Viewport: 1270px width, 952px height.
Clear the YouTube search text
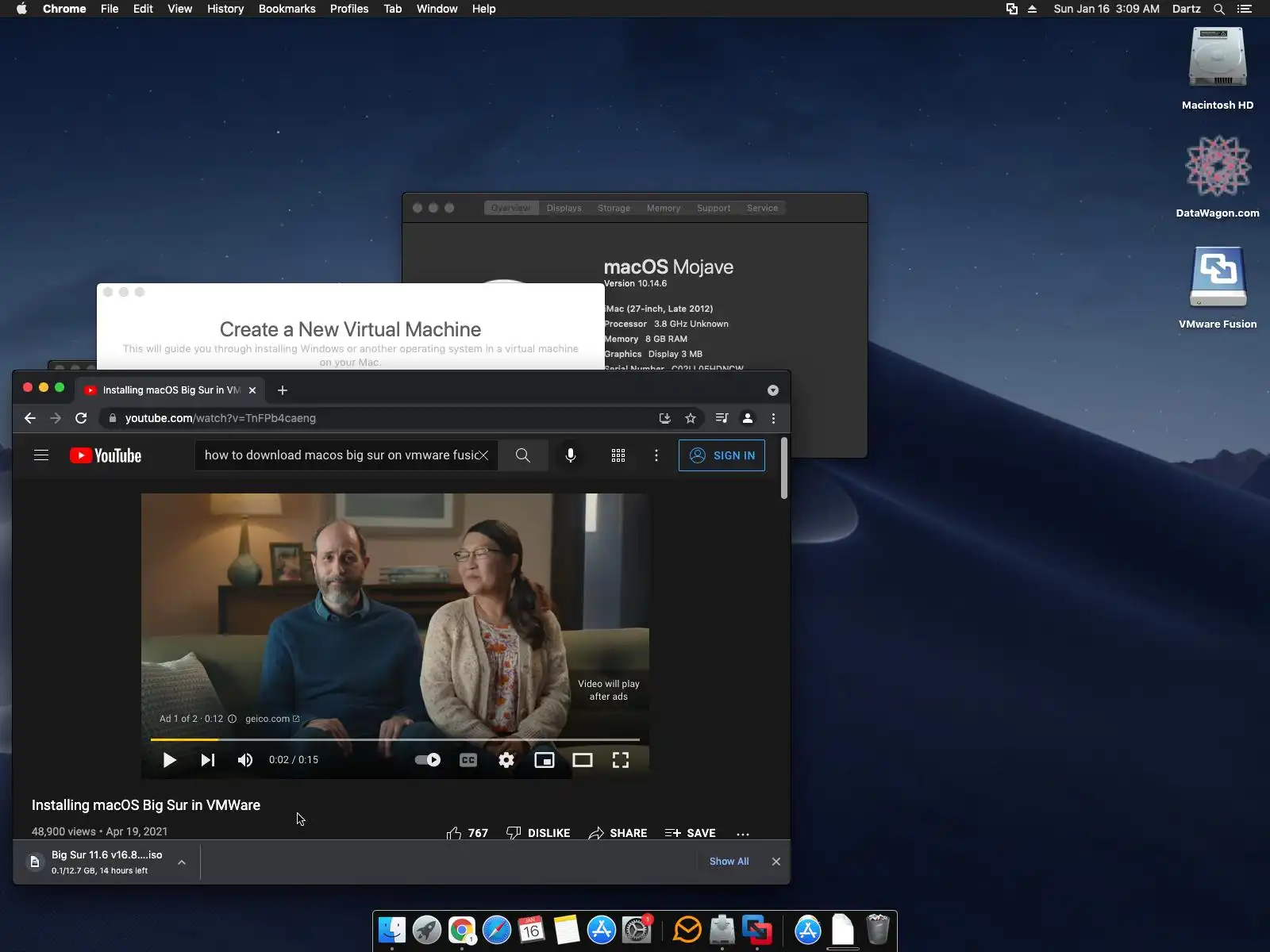click(483, 455)
